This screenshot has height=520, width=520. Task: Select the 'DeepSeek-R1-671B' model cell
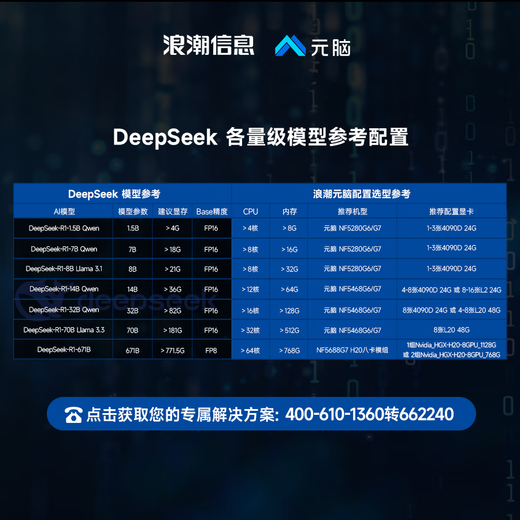(x=64, y=350)
